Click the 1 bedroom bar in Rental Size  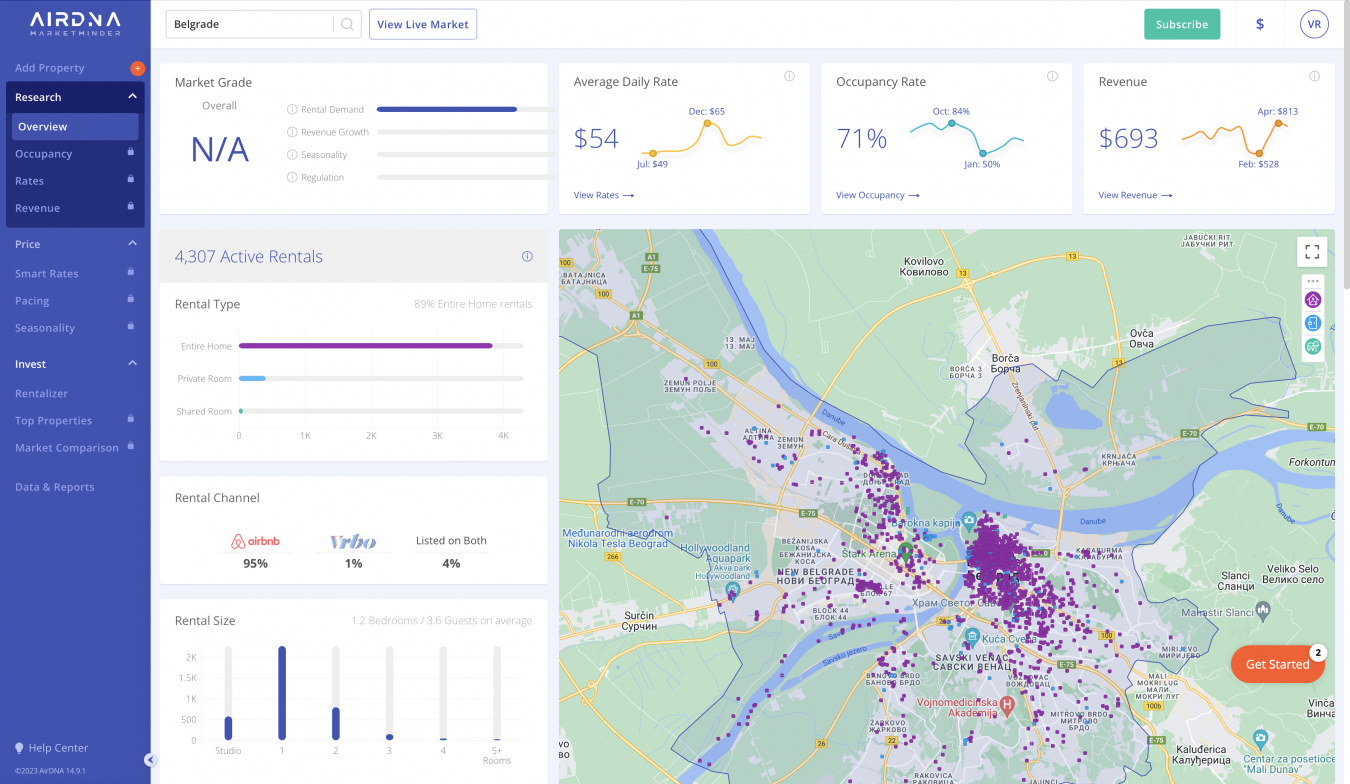282,693
